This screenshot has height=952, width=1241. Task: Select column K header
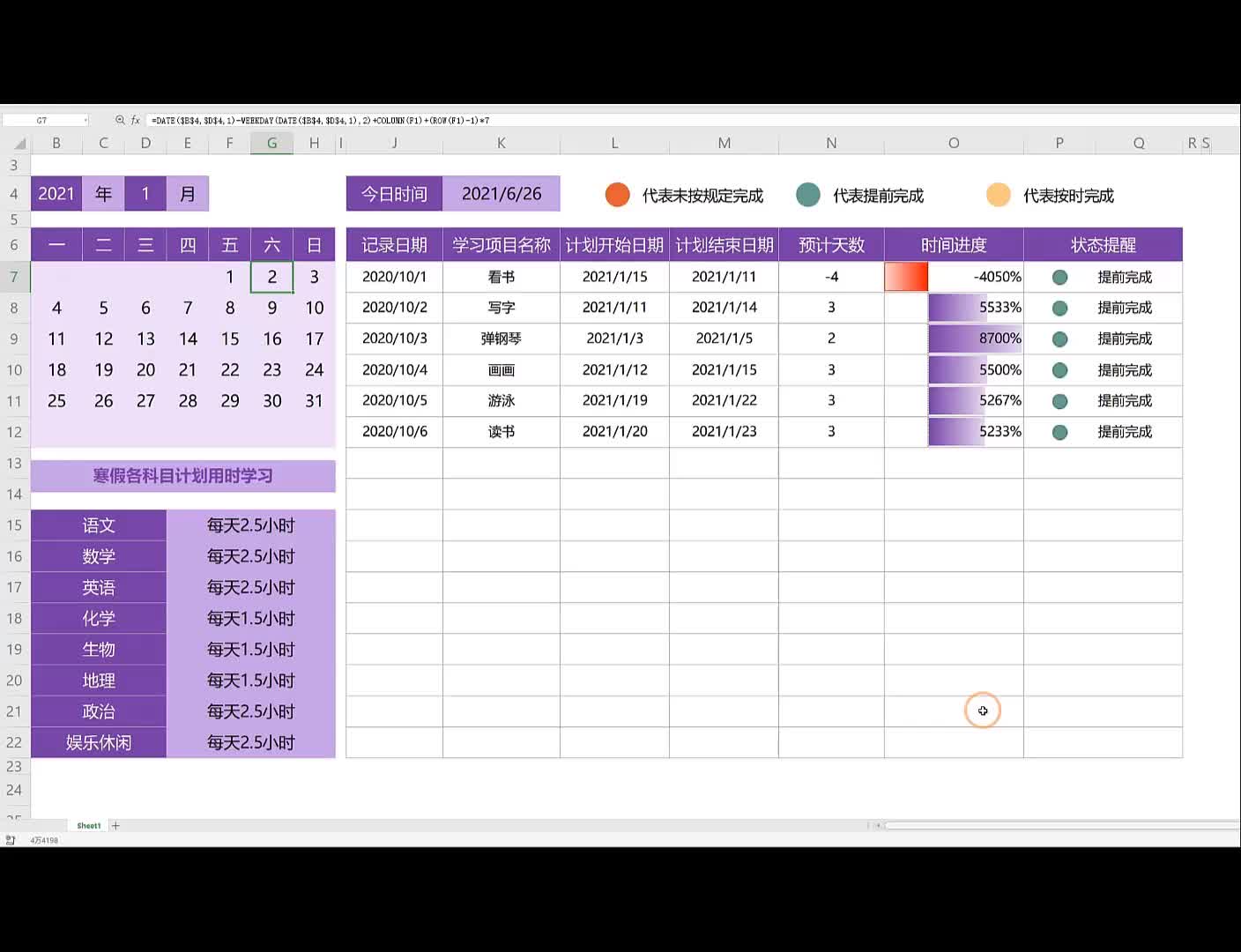pos(501,143)
